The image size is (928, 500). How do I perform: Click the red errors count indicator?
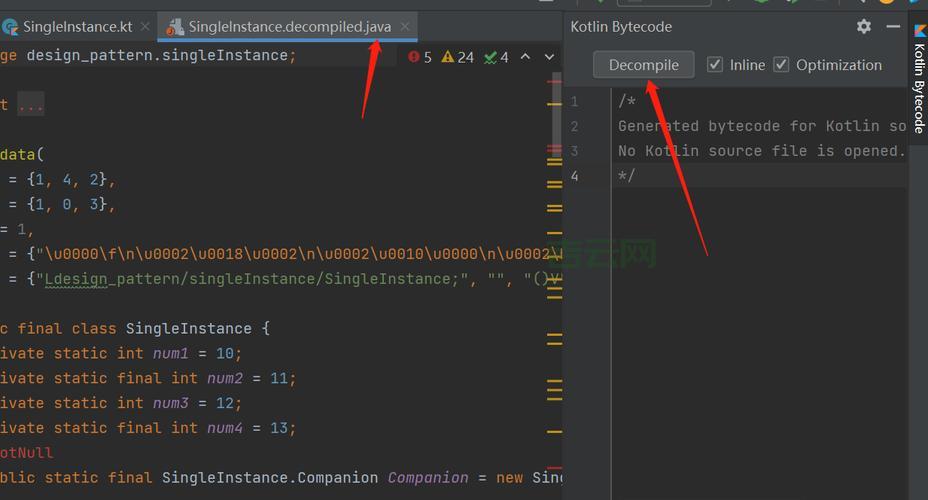click(x=420, y=57)
